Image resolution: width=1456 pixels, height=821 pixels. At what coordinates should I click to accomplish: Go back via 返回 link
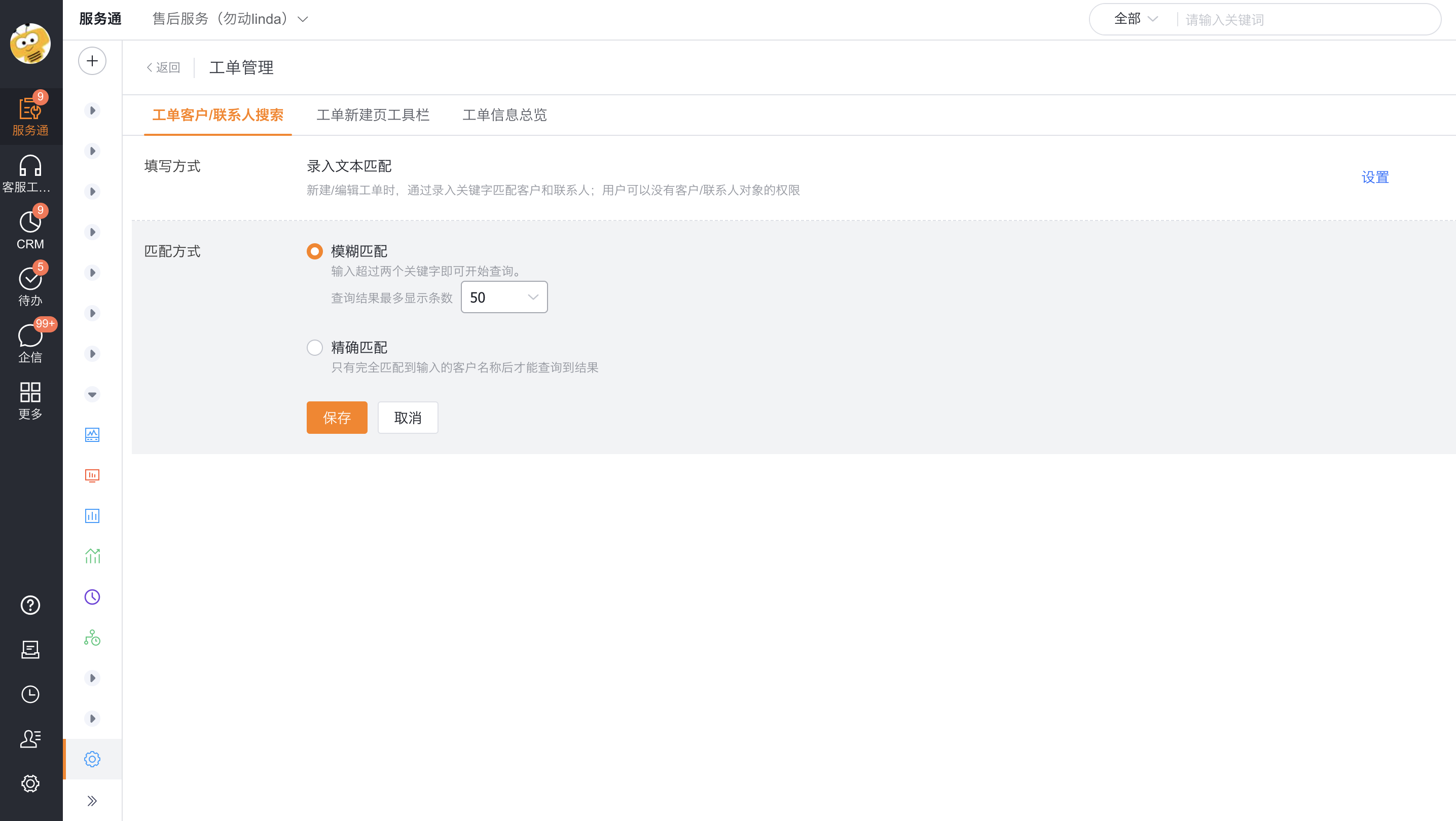tap(164, 68)
